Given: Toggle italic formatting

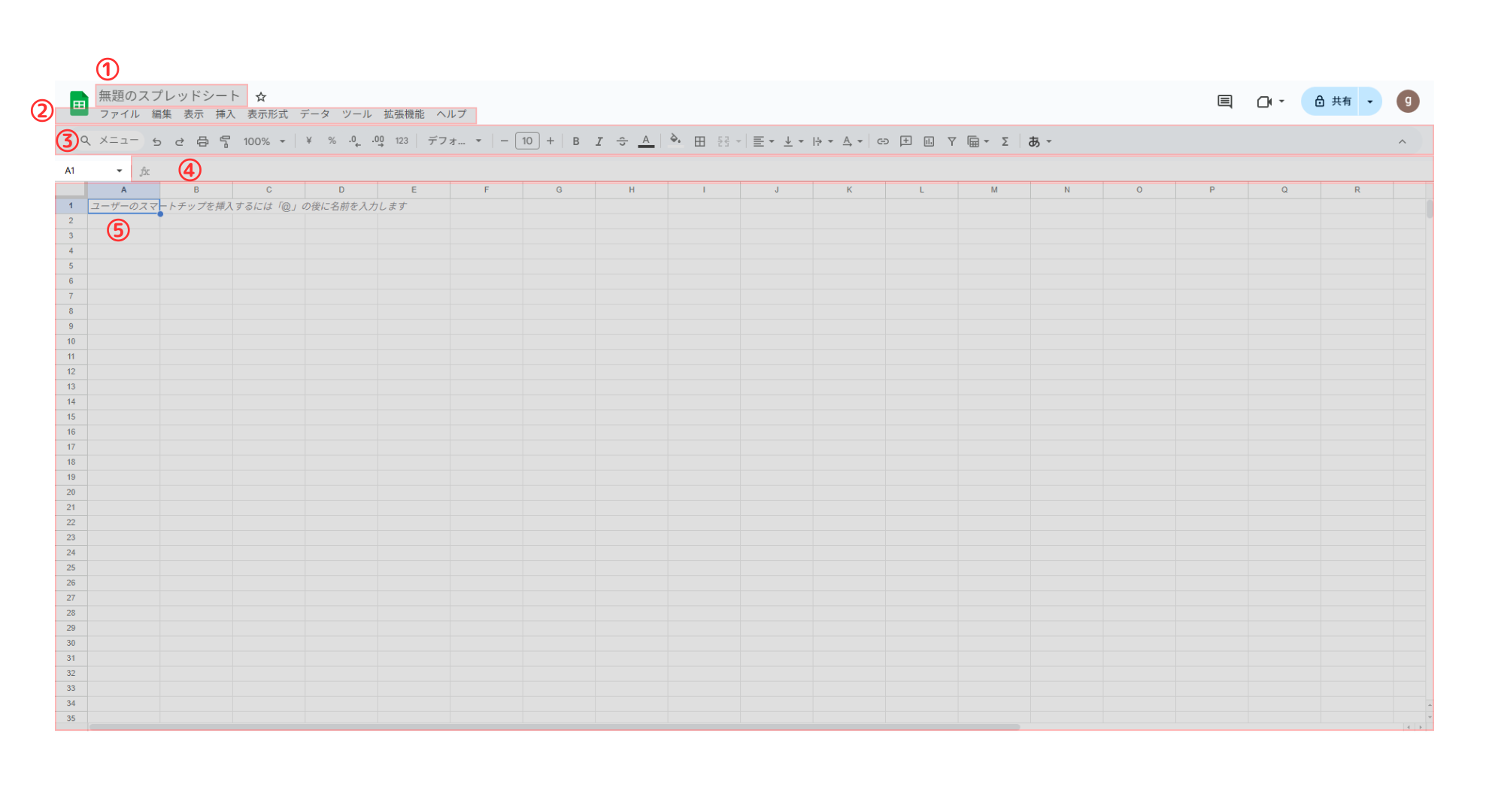Looking at the screenshot, I should [599, 141].
